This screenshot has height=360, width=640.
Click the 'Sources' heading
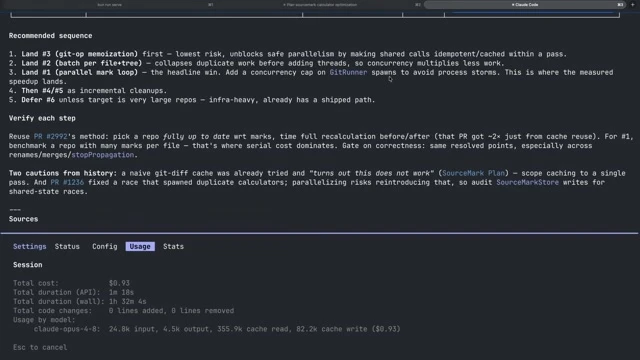click(23, 219)
